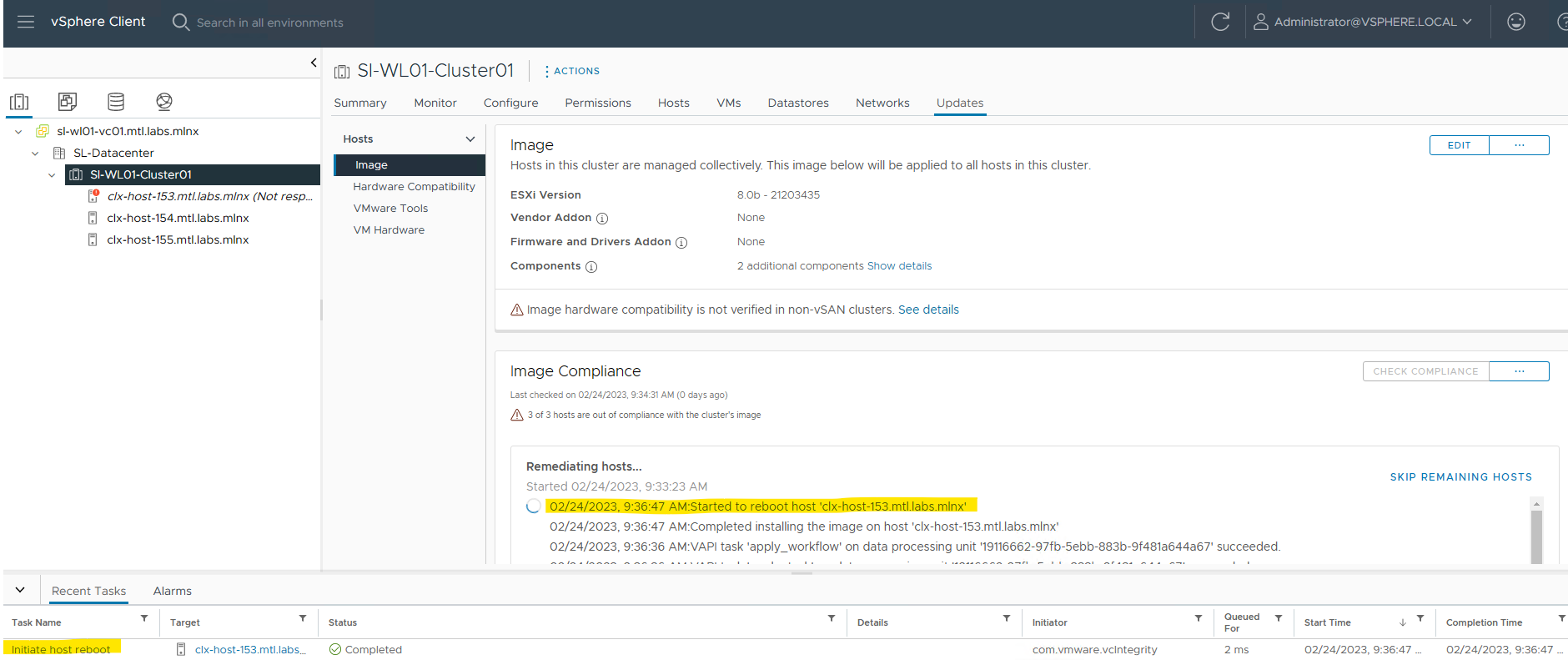The width and height of the screenshot is (1568, 660).
Task: Open the VMs tab
Action: pyautogui.click(x=729, y=103)
